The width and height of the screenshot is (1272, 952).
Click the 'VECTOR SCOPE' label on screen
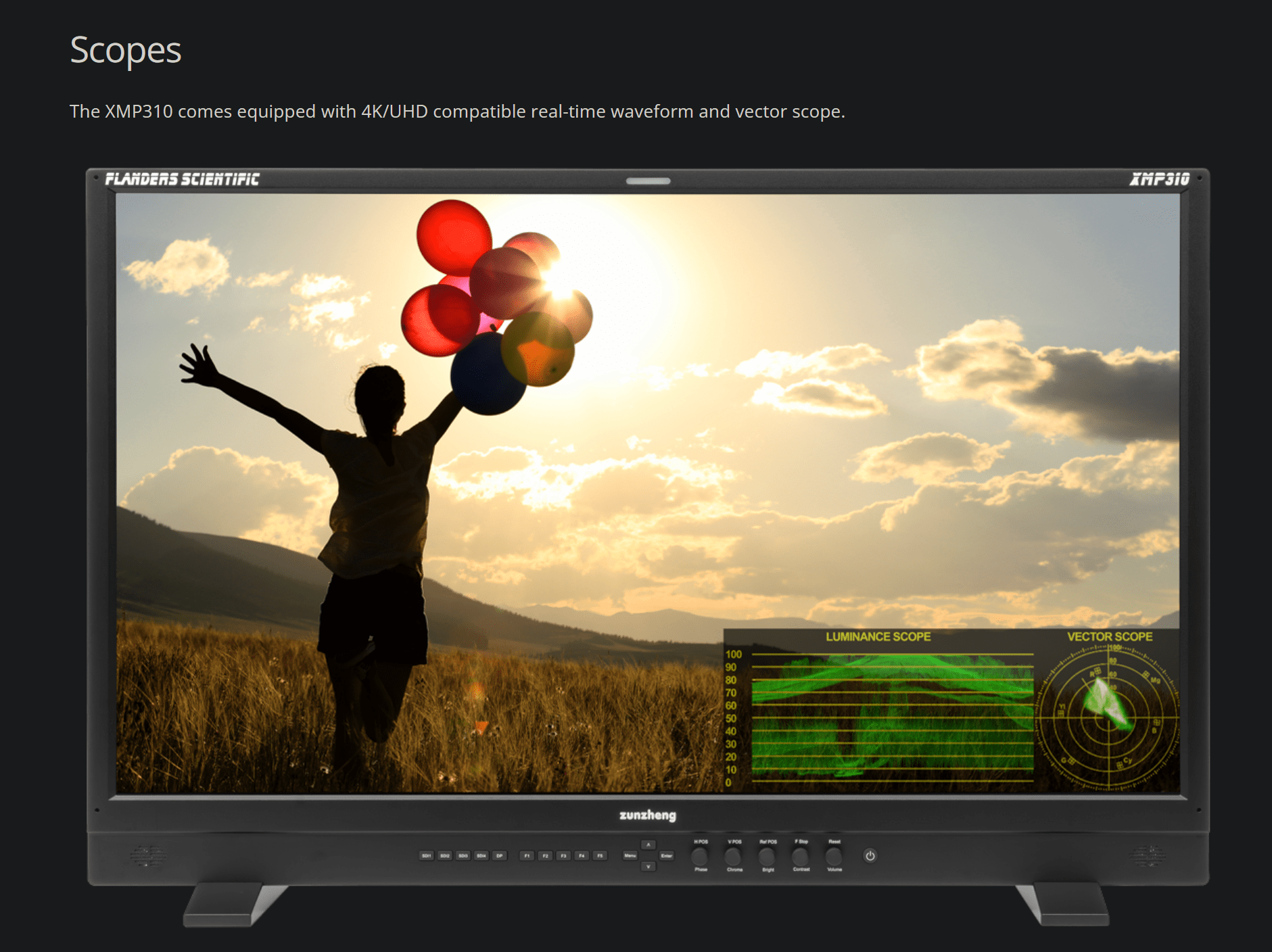(x=1110, y=637)
